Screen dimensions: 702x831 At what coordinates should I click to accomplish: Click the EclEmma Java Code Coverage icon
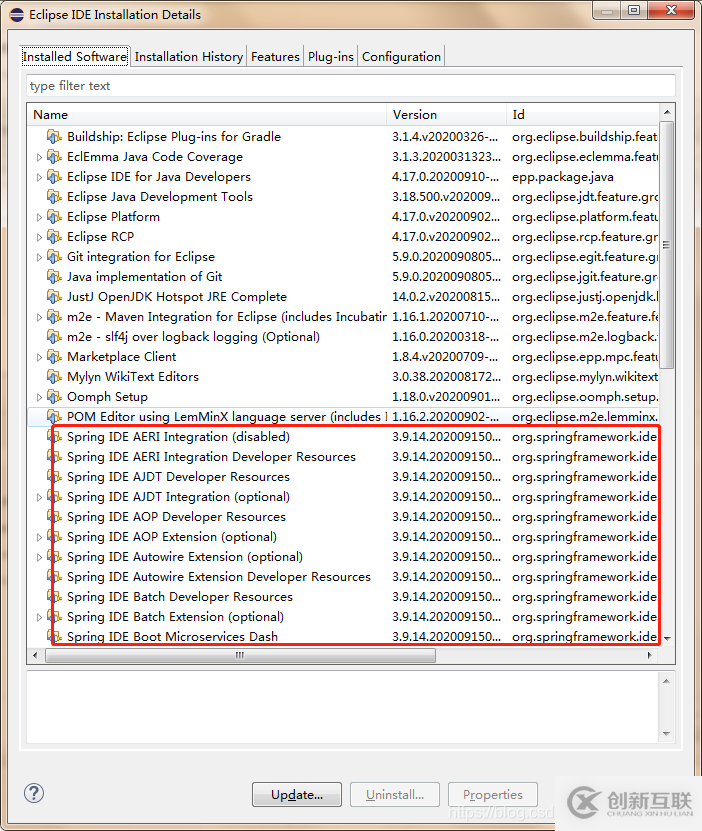click(x=54, y=157)
